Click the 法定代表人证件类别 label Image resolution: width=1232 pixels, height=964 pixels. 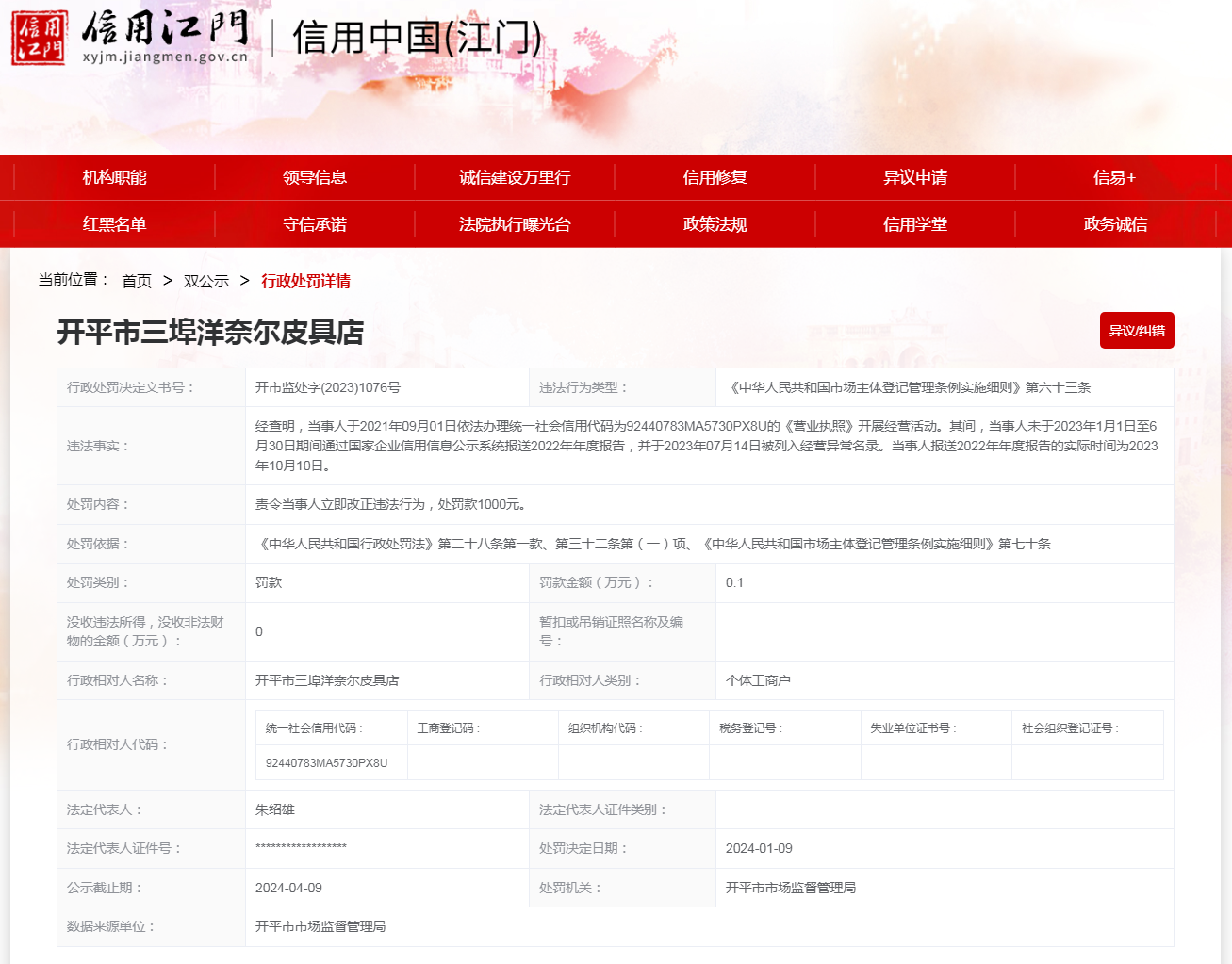click(602, 809)
